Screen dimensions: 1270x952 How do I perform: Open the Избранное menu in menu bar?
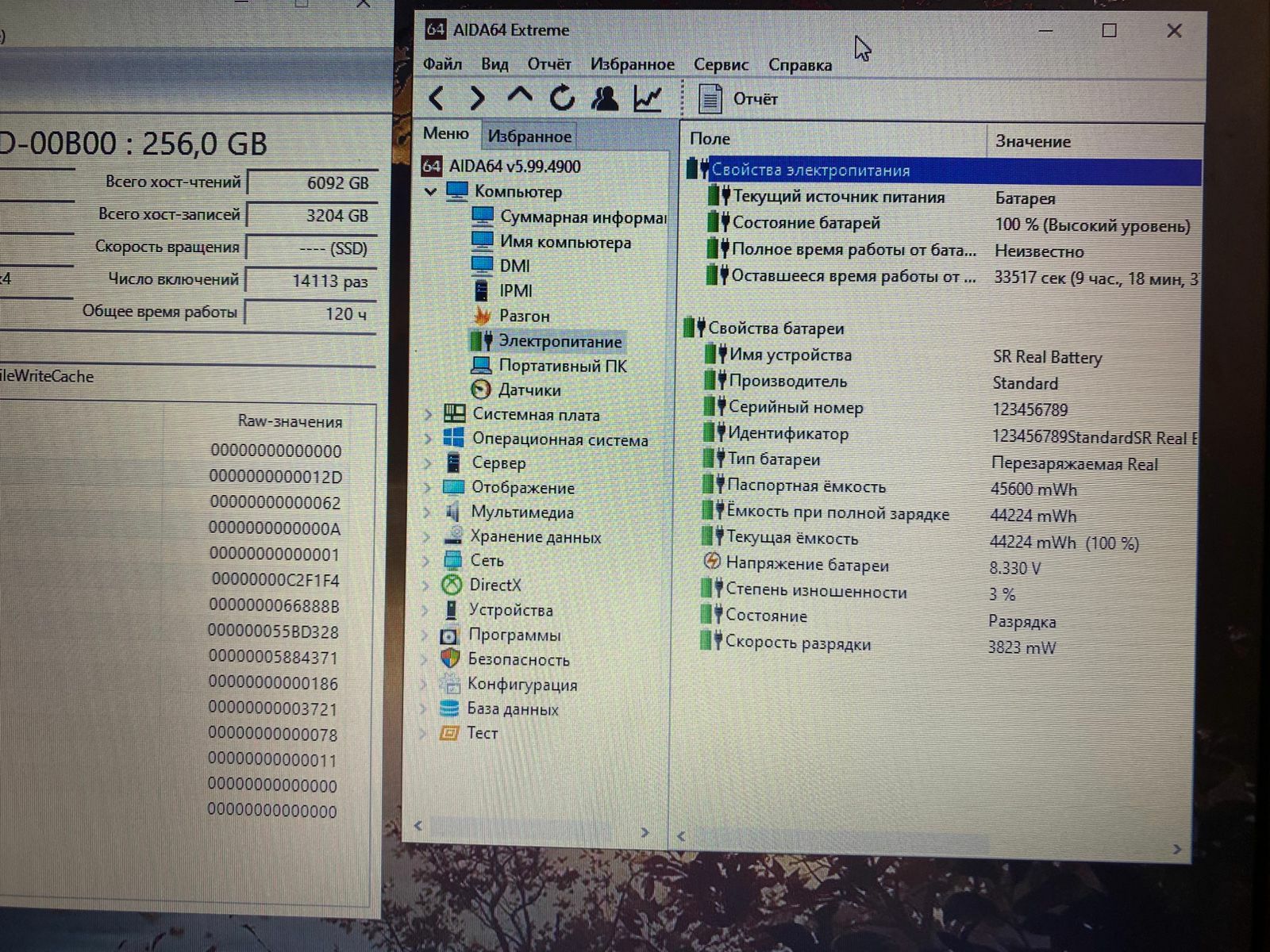[632, 64]
